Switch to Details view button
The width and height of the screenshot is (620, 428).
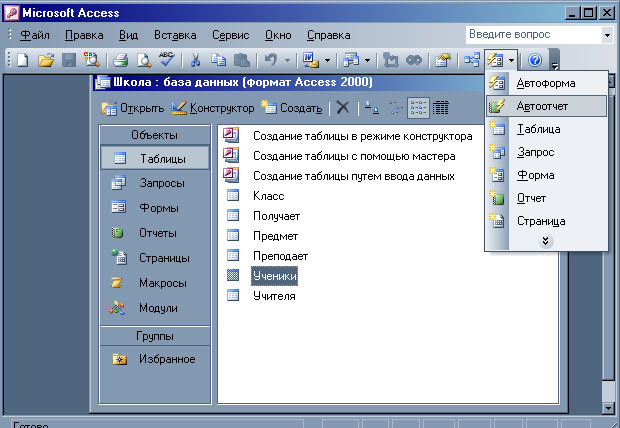pyautogui.click(x=440, y=108)
